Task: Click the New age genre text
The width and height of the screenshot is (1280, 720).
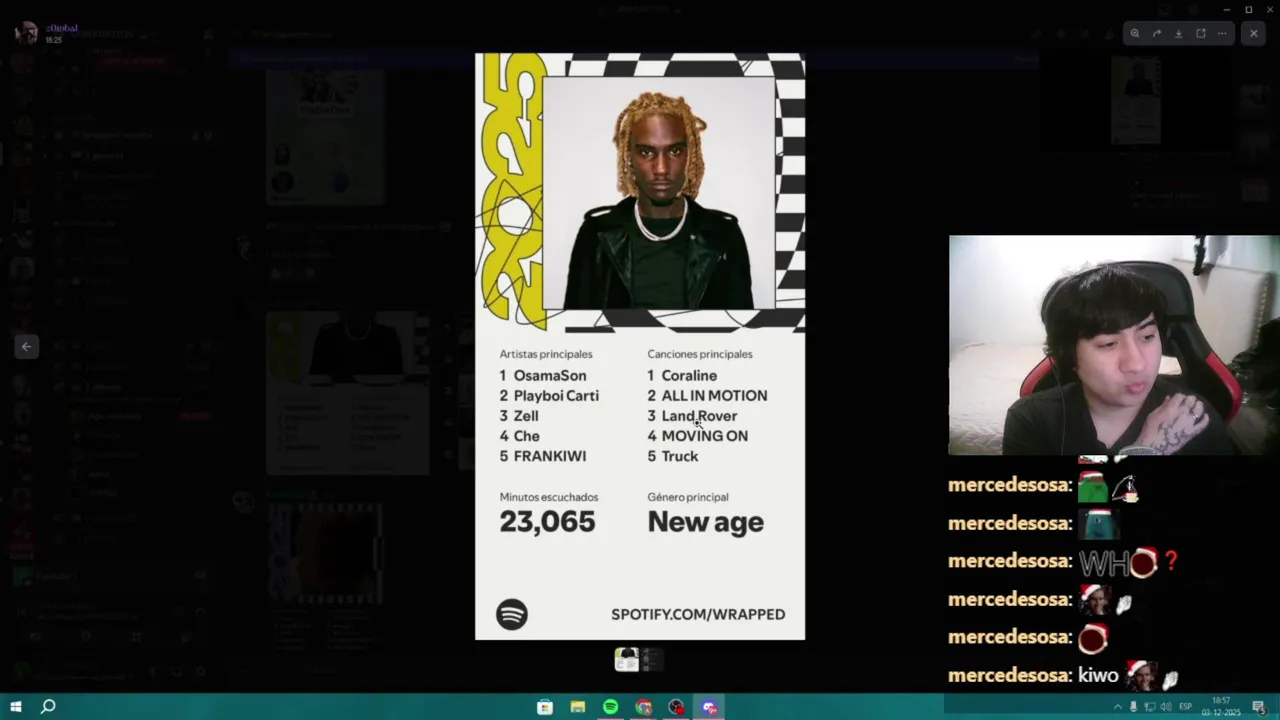Action: 705,522
